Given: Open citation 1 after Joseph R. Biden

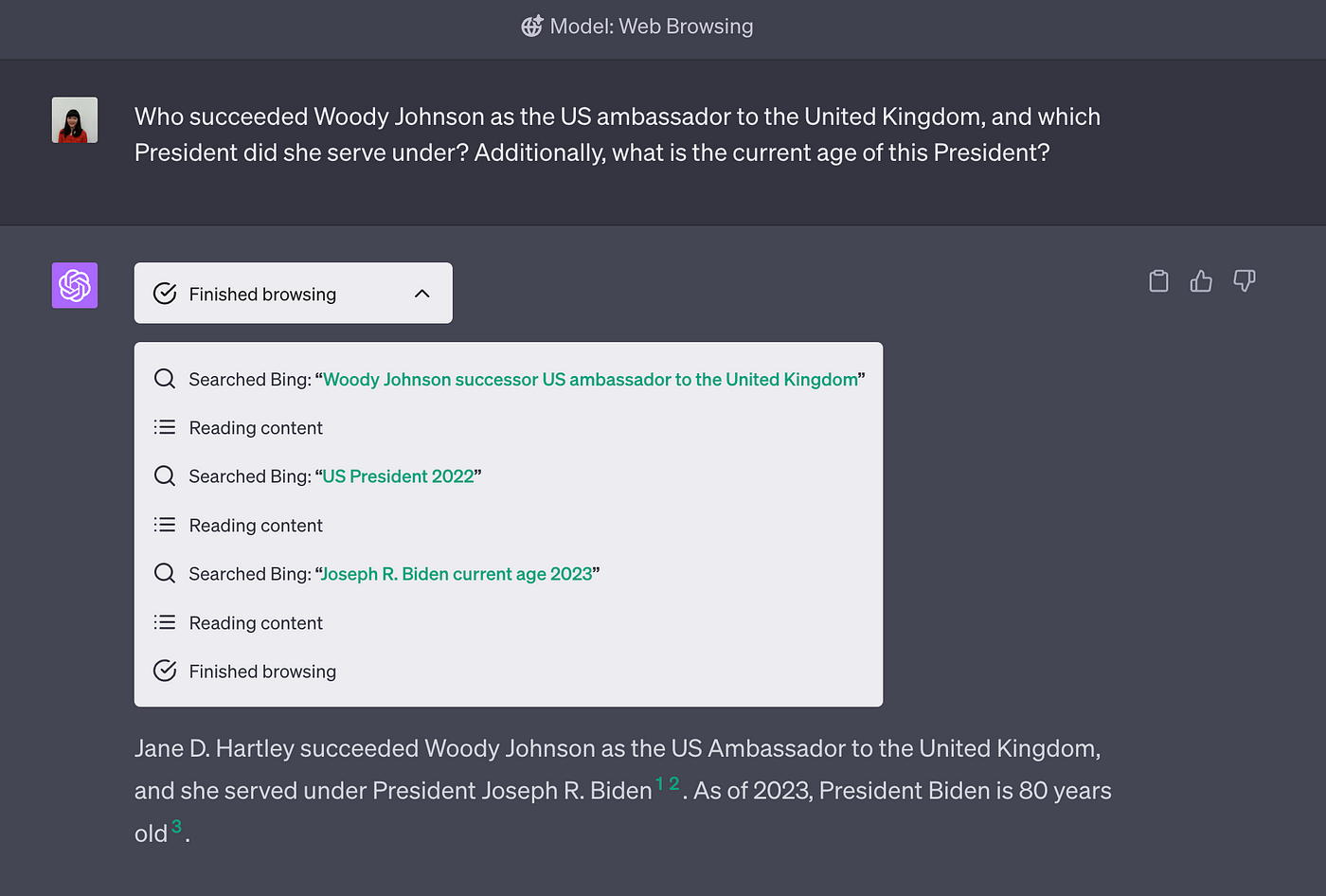Looking at the screenshot, I should point(660,783).
